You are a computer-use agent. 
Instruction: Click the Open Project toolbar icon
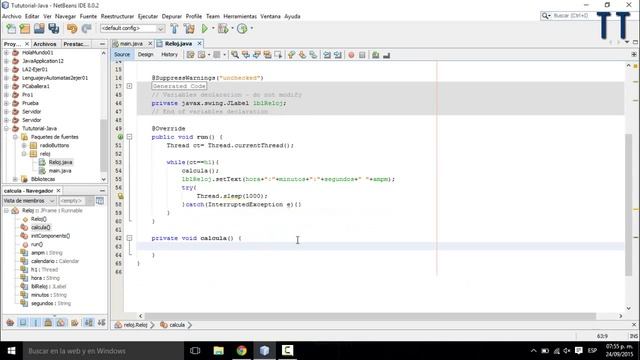pyautogui.click(x=39, y=29)
